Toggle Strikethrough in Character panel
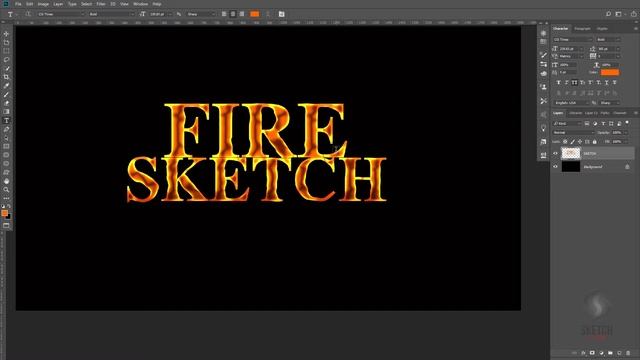 [x=615, y=82]
